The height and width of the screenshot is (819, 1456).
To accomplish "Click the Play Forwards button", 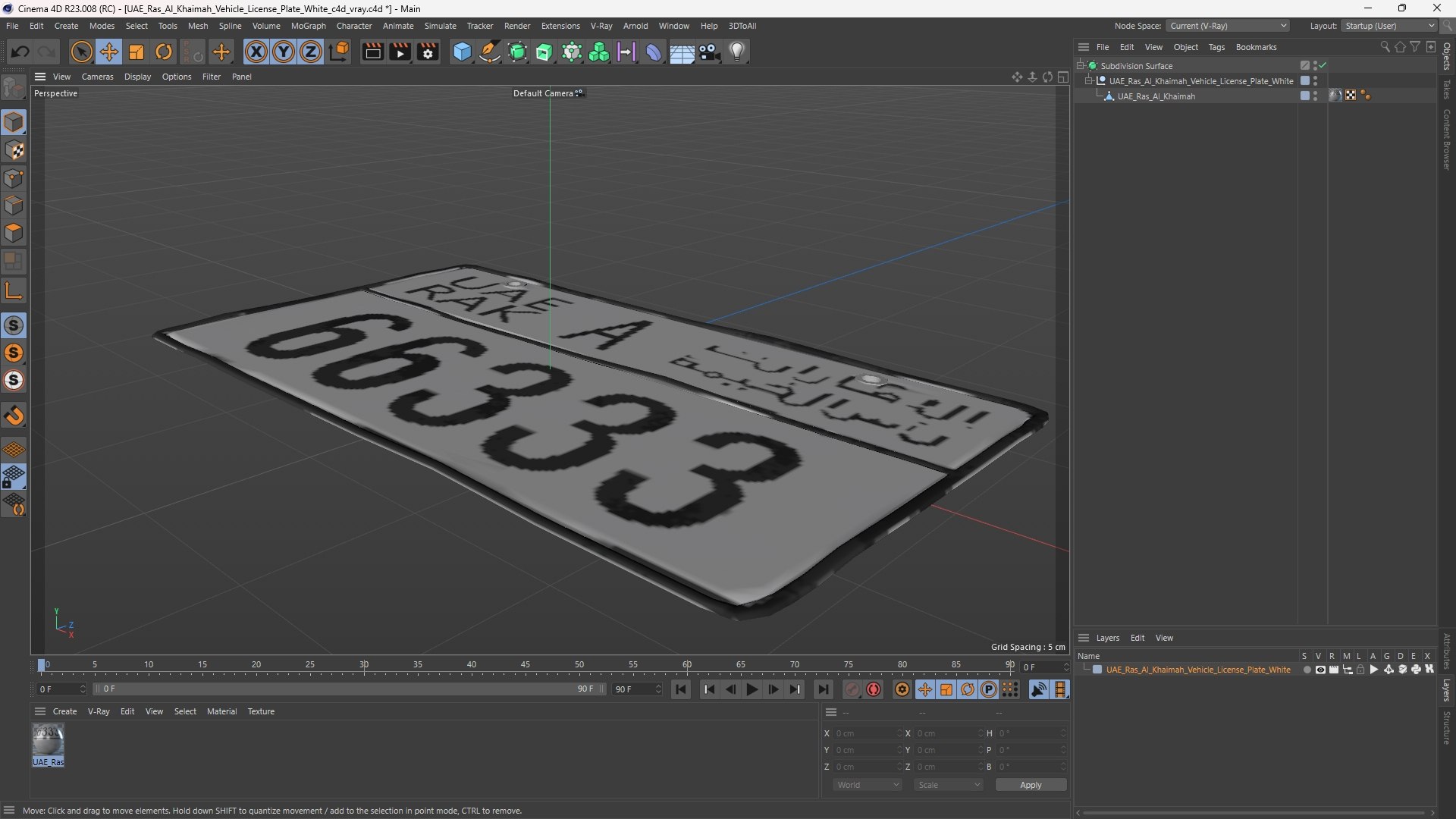I will 752,689.
